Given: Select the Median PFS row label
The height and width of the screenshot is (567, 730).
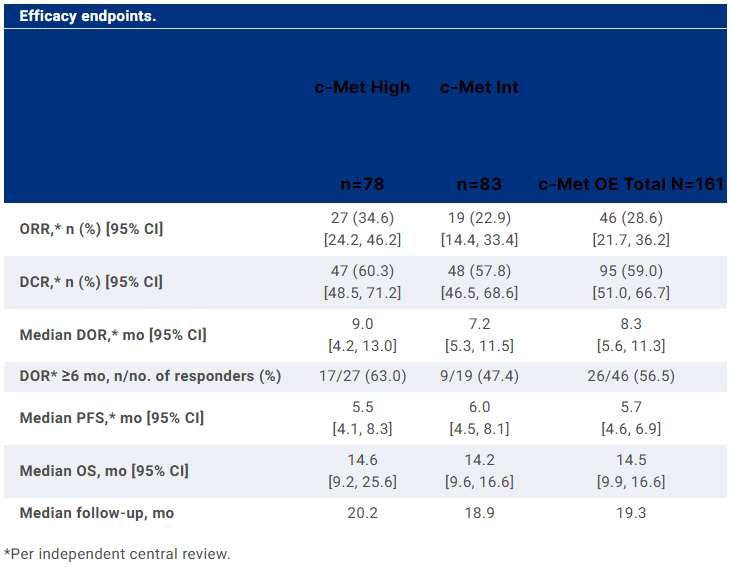Looking at the screenshot, I should (112, 418).
